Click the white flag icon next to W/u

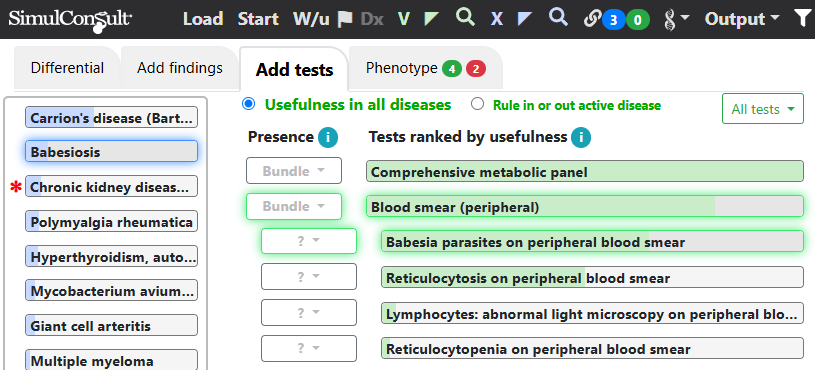pyautogui.click(x=345, y=19)
